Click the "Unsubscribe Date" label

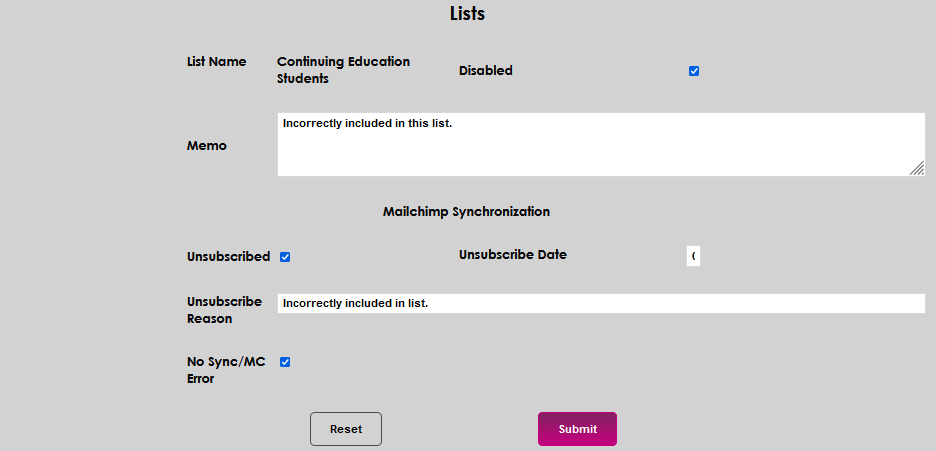coord(512,255)
